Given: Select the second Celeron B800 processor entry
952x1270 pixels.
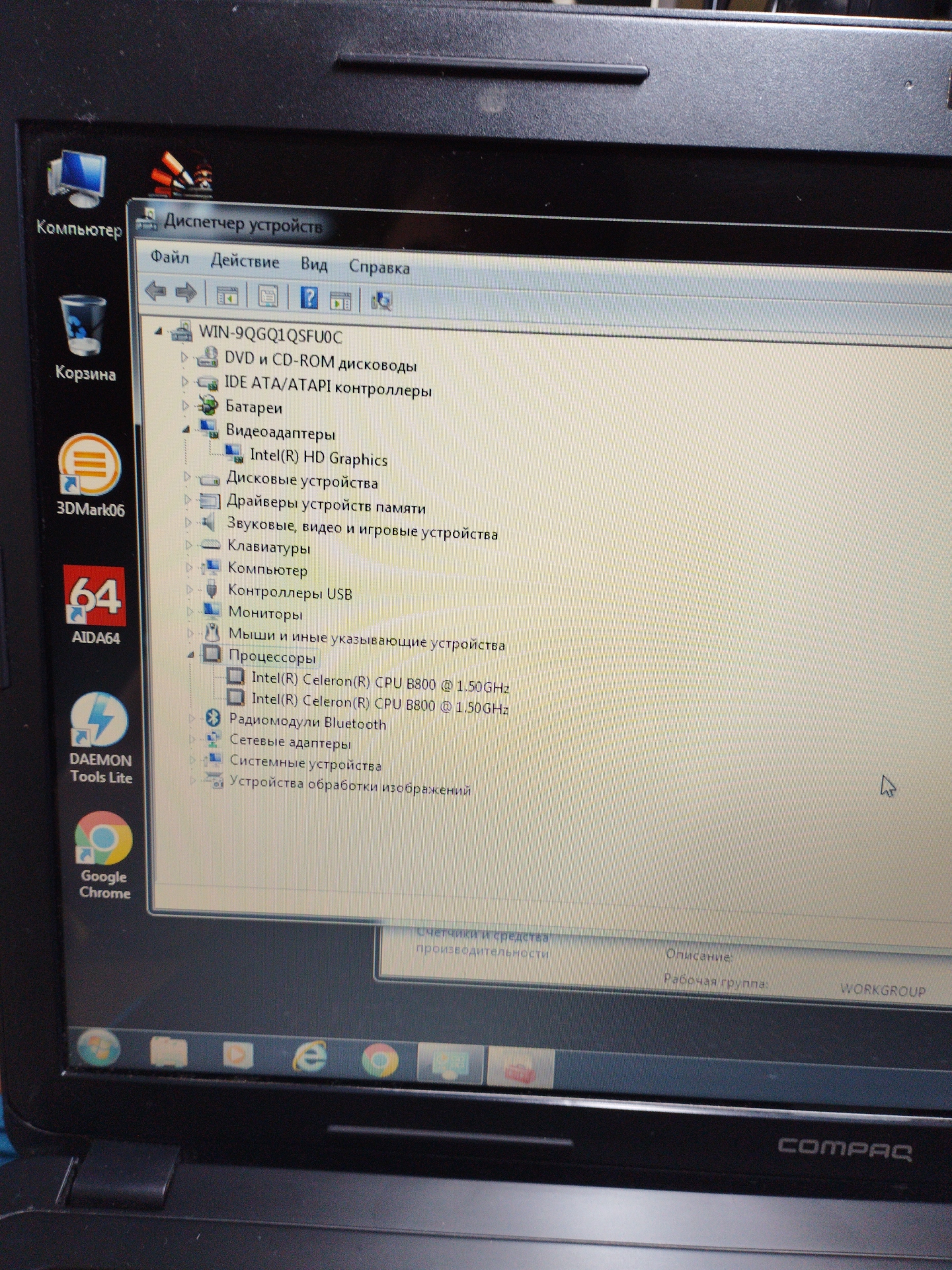Looking at the screenshot, I should point(380,703).
